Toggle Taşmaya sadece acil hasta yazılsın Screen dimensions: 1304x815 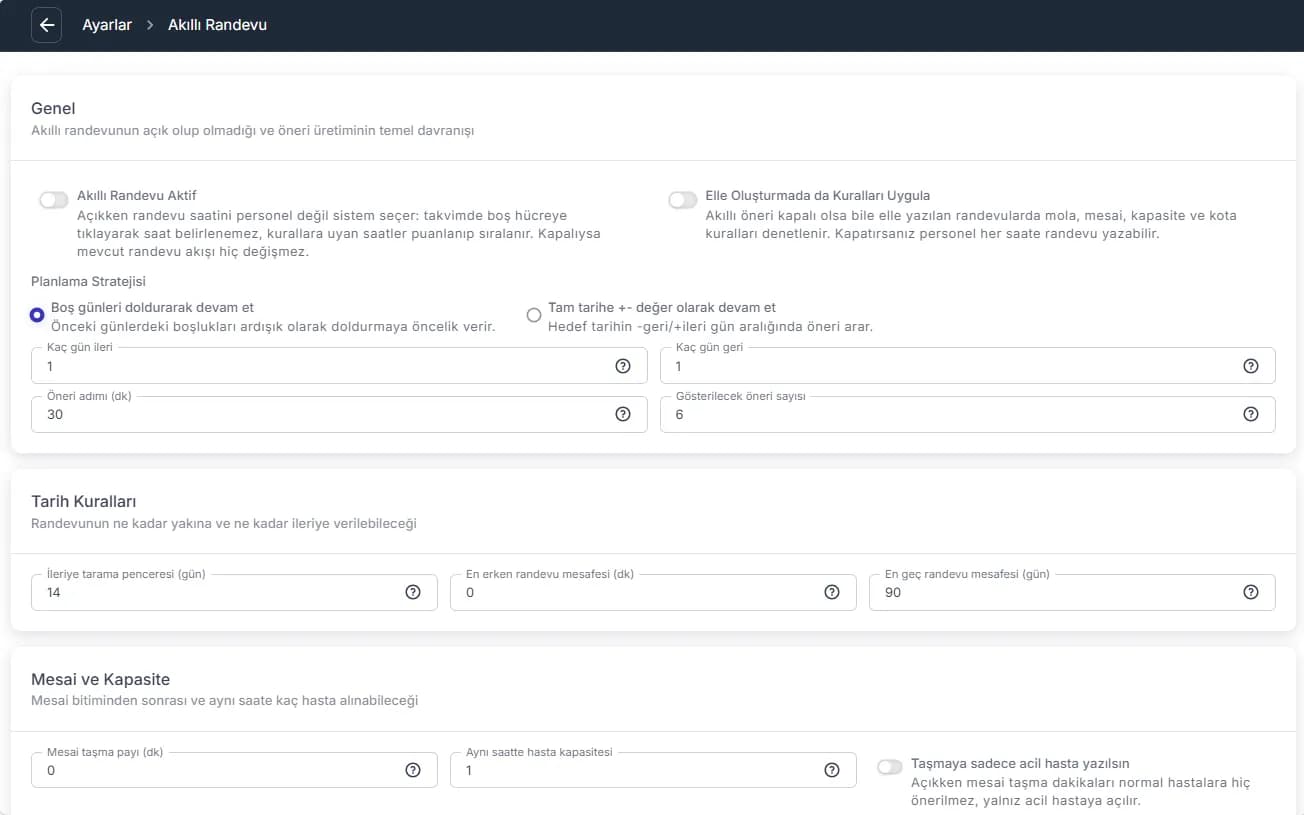pos(890,767)
